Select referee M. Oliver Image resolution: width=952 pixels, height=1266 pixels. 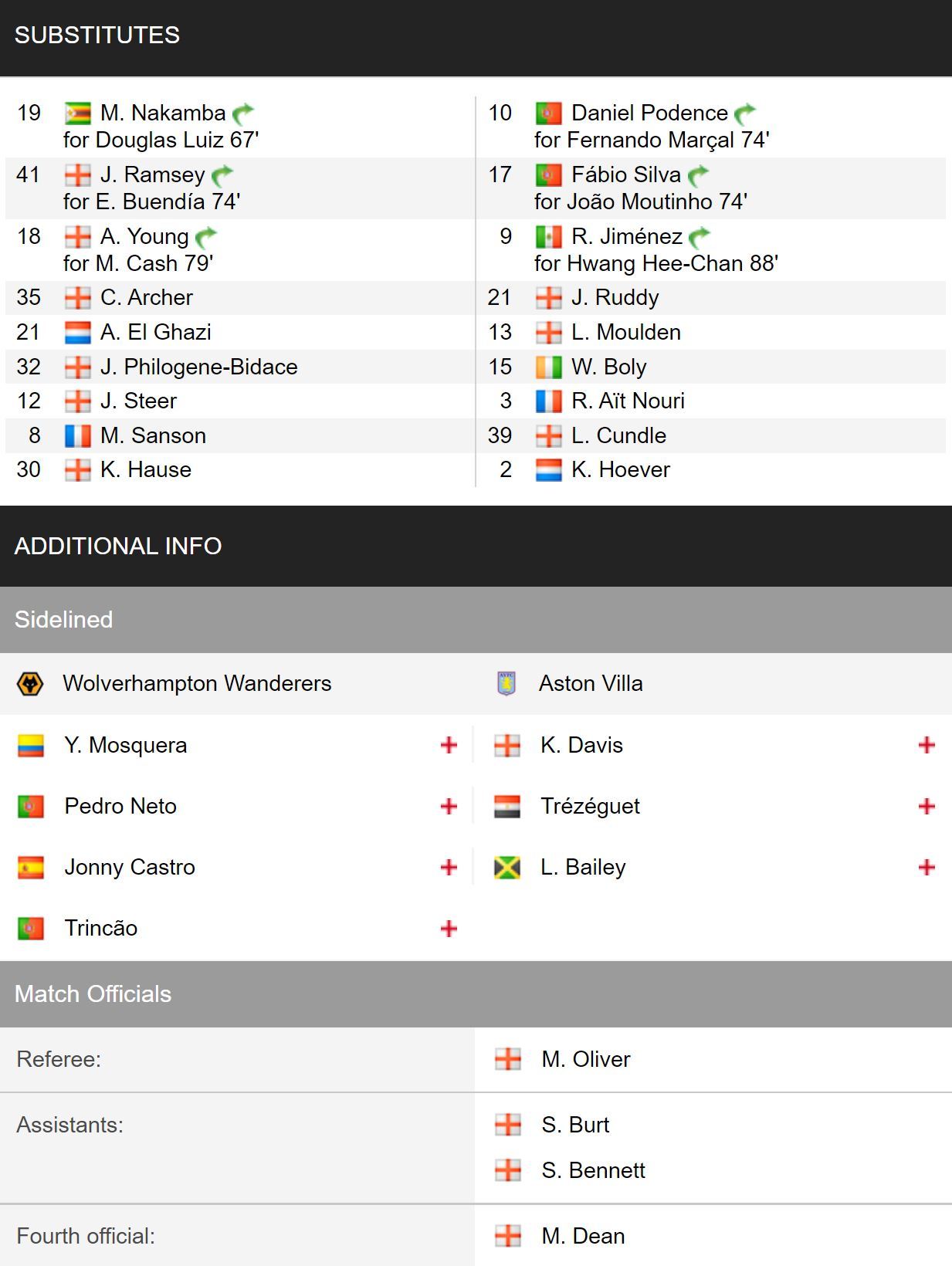(x=586, y=1059)
